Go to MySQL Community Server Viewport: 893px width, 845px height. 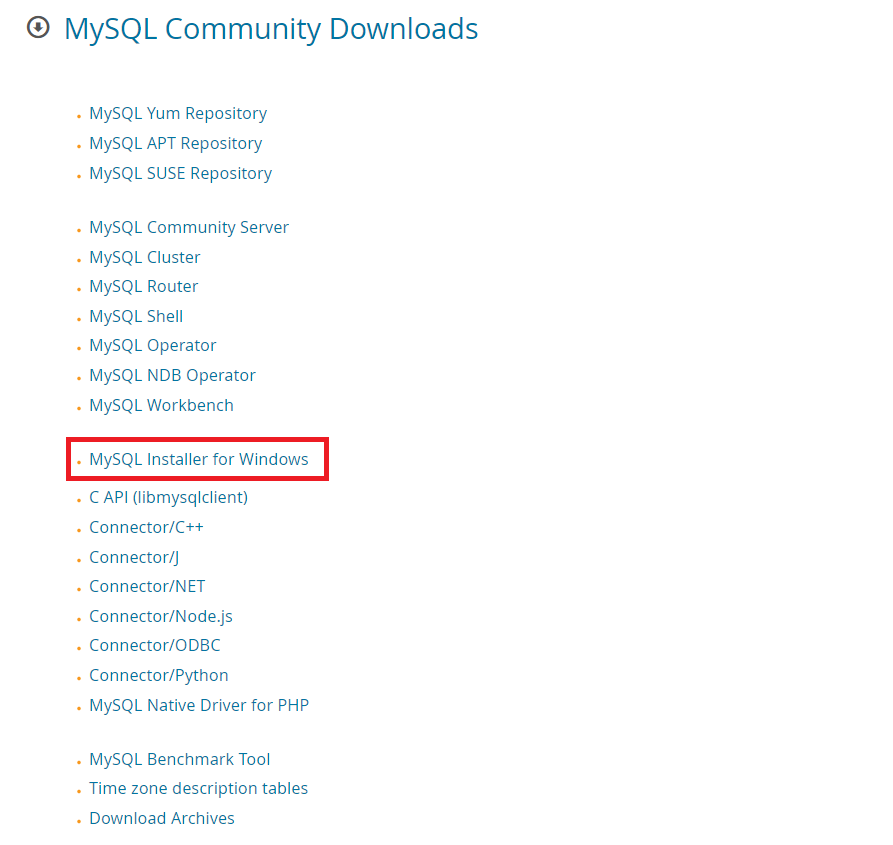(x=189, y=228)
